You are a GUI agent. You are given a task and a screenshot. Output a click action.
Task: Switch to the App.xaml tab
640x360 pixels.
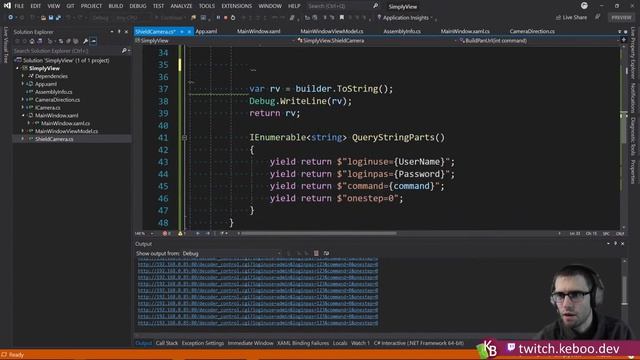coord(206,31)
